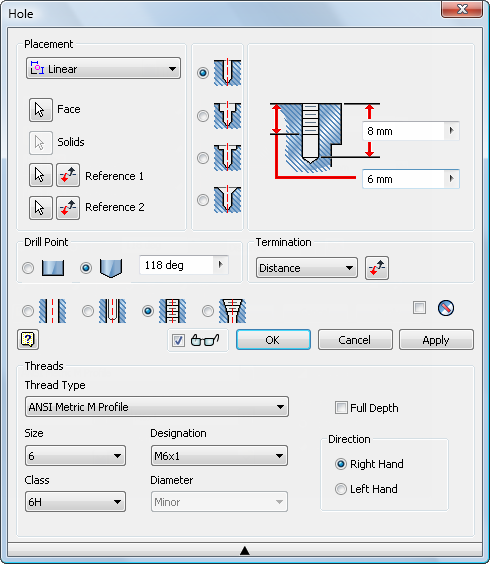Click the 8 mm depth input field
Screen dimensions: 490x564
coord(410,131)
